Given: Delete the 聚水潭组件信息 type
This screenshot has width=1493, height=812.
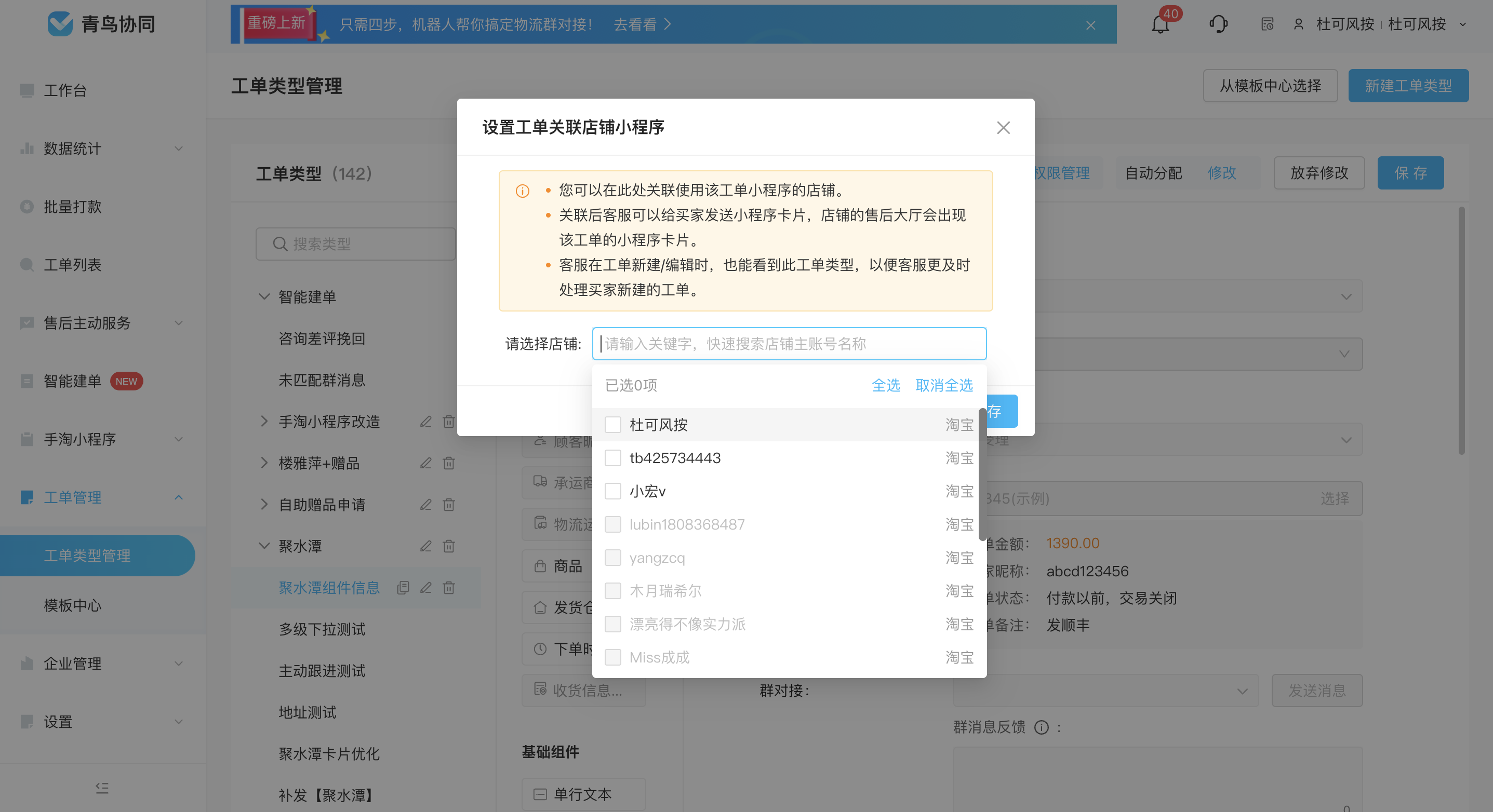Looking at the screenshot, I should point(449,588).
